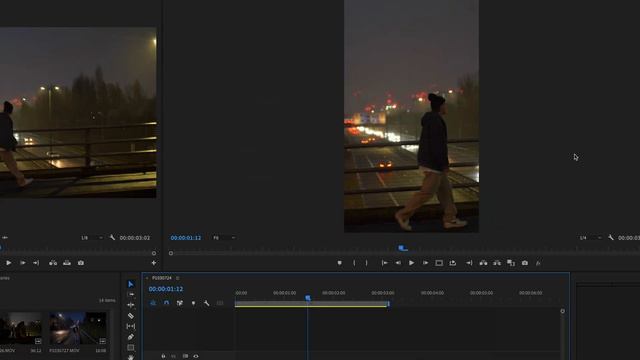Click the Source monitor duration 00:00:03:02
This screenshot has width=640, height=360.
tap(135, 238)
